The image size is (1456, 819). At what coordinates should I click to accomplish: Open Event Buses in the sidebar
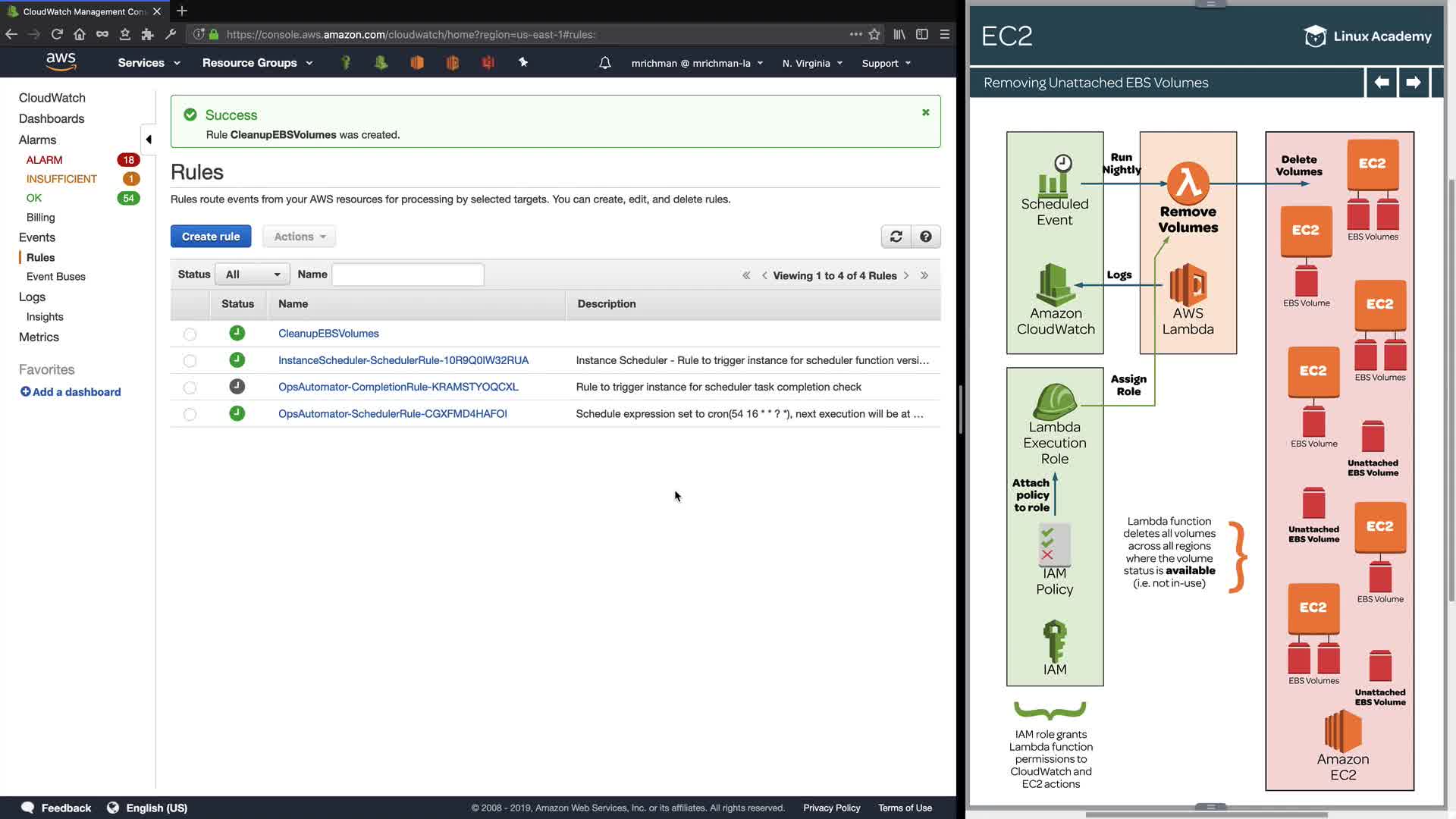pyautogui.click(x=55, y=277)
